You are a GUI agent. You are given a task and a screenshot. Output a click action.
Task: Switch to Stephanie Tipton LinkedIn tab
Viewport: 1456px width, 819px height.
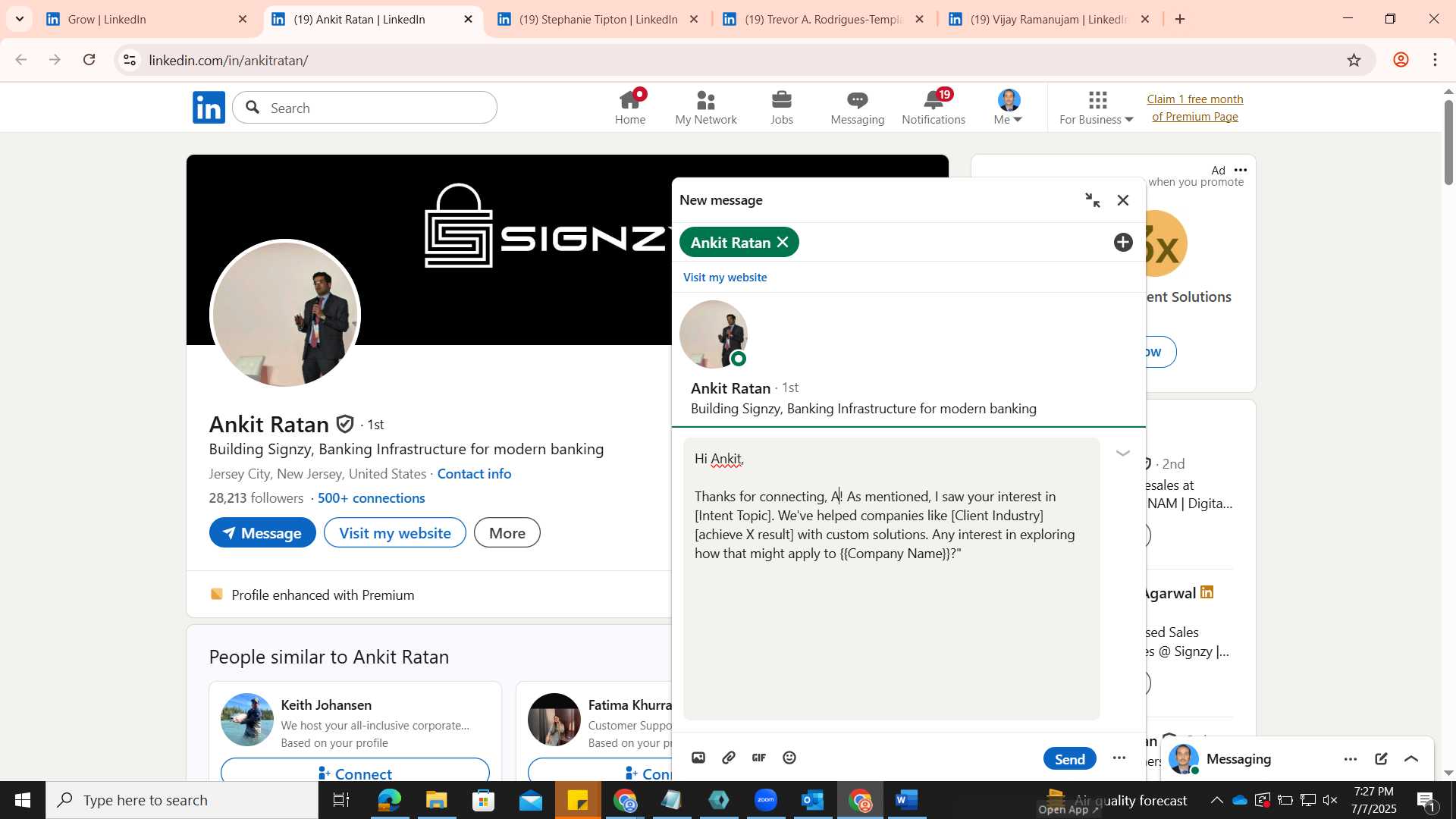(598, 19)
